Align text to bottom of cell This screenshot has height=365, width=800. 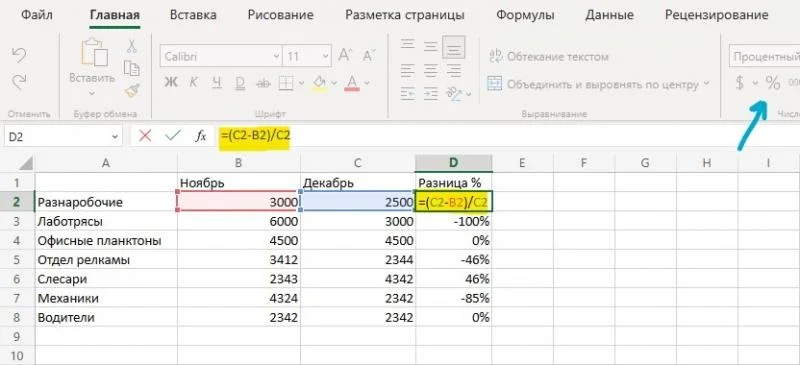point(454,47)
